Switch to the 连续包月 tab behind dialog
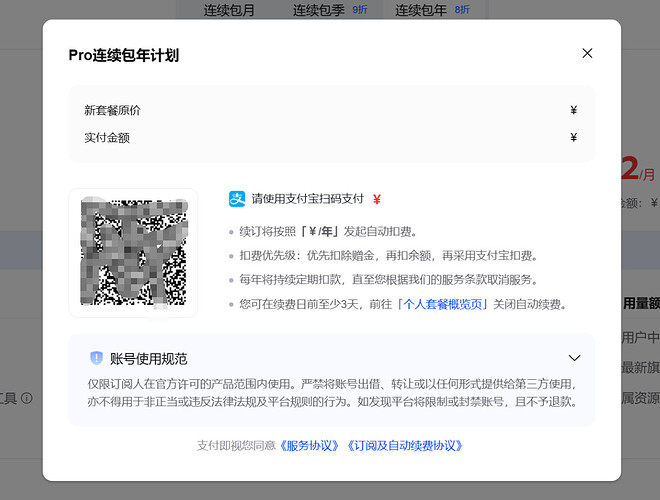 [x=229, y=10]
